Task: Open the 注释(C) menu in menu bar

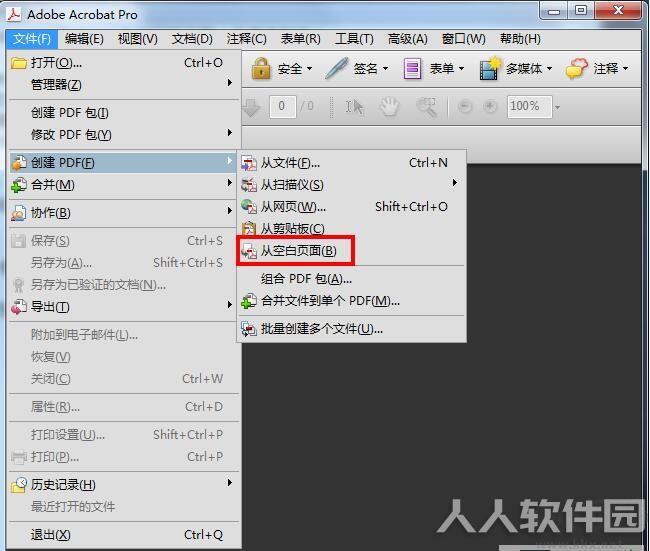Action: pyautogui.click(x=247, y=39)
